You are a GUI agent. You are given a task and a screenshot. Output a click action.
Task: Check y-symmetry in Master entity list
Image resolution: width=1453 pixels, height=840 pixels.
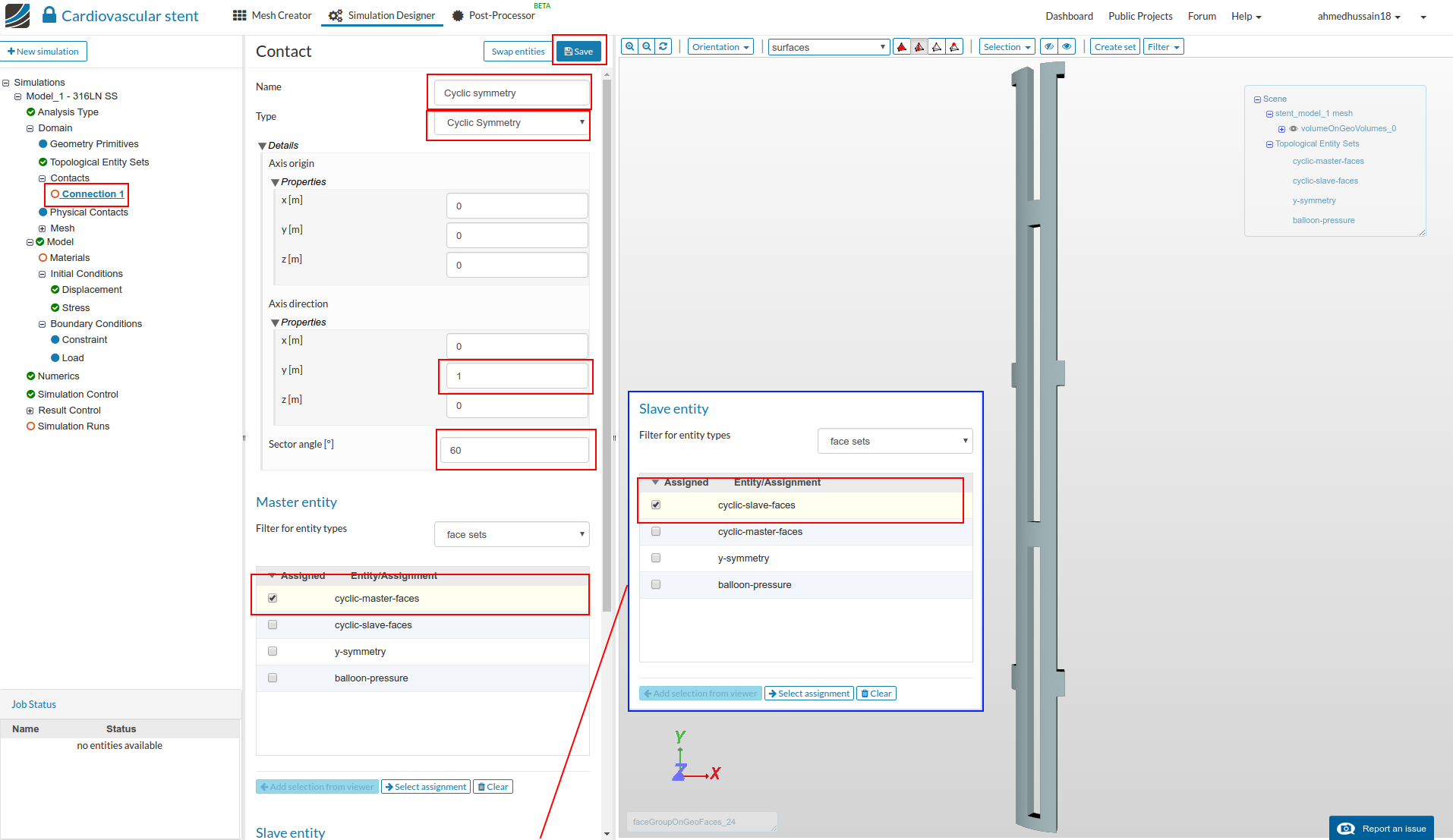[273, 652]
